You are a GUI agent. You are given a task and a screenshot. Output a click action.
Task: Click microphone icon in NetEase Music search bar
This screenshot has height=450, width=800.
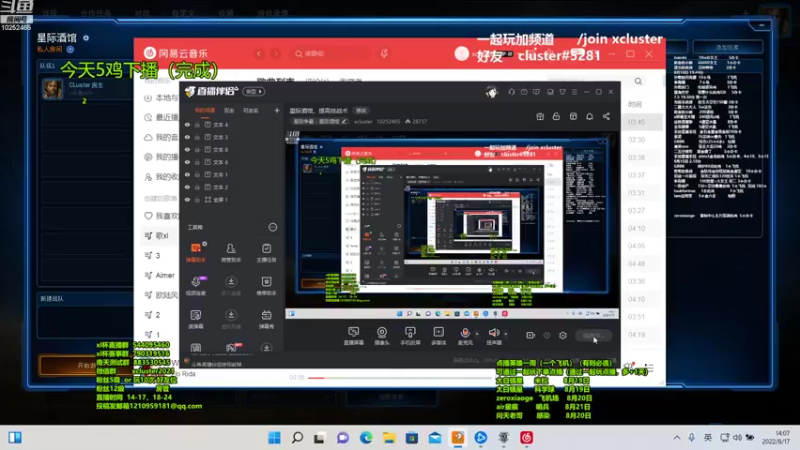[x=384, y=53]
